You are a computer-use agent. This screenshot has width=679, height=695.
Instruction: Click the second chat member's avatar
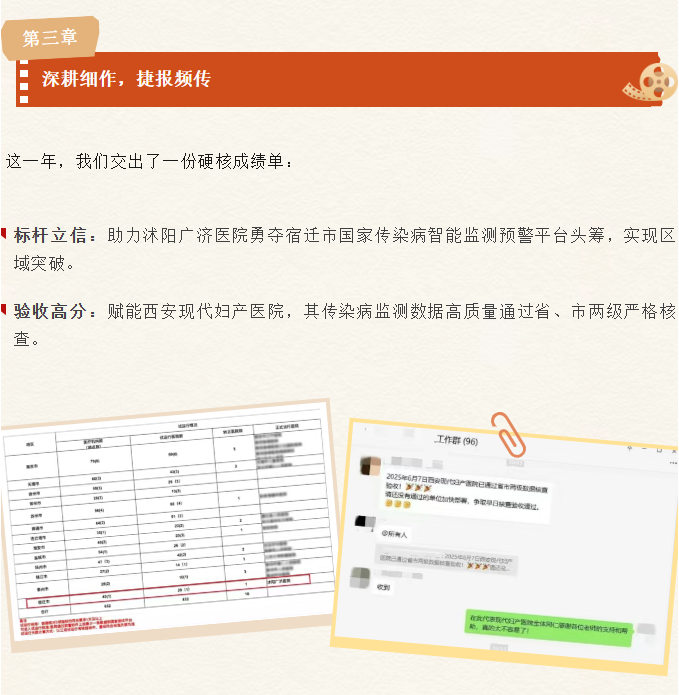tap(365, 522)
